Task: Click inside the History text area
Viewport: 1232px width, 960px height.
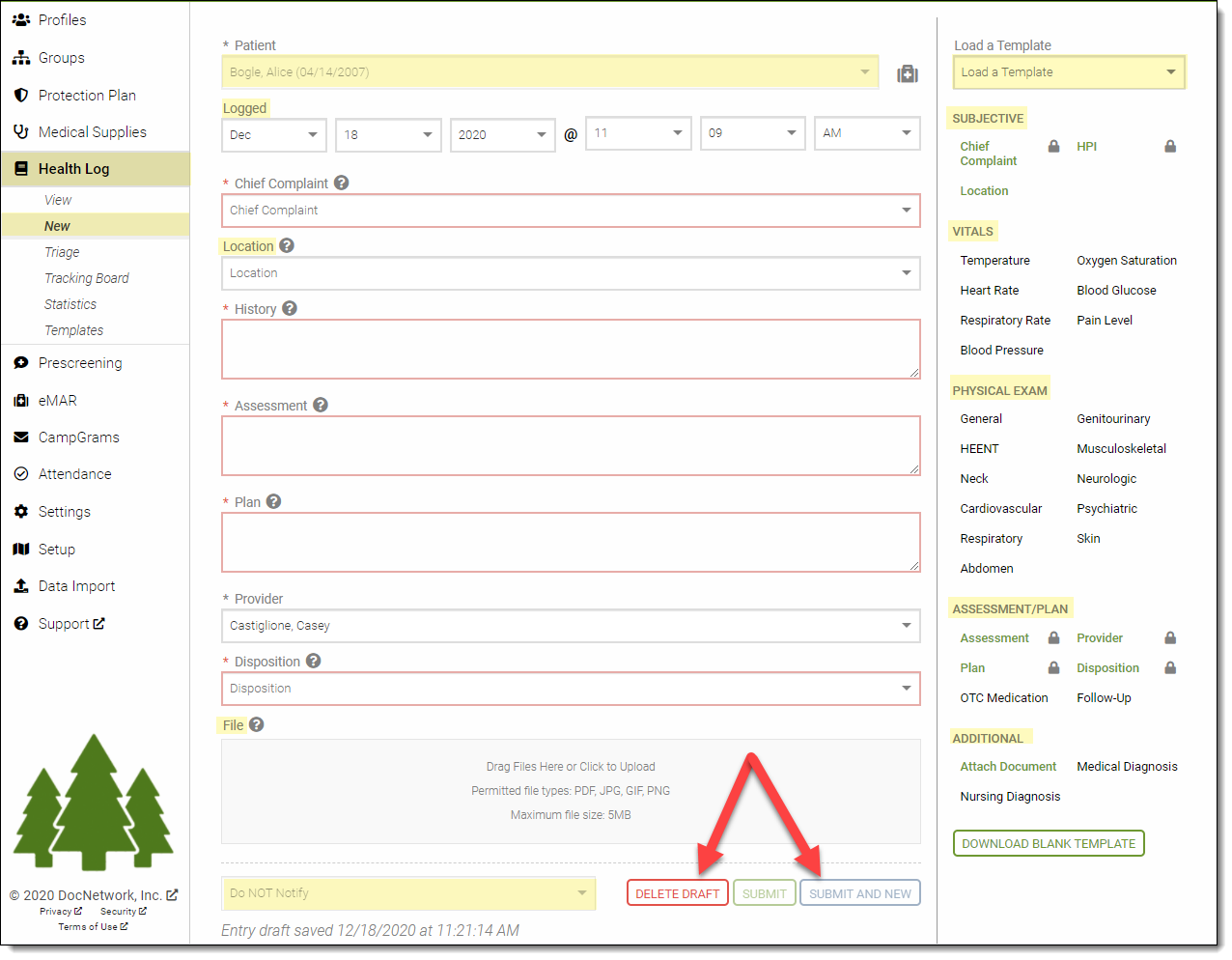Action: pos(570,349)
